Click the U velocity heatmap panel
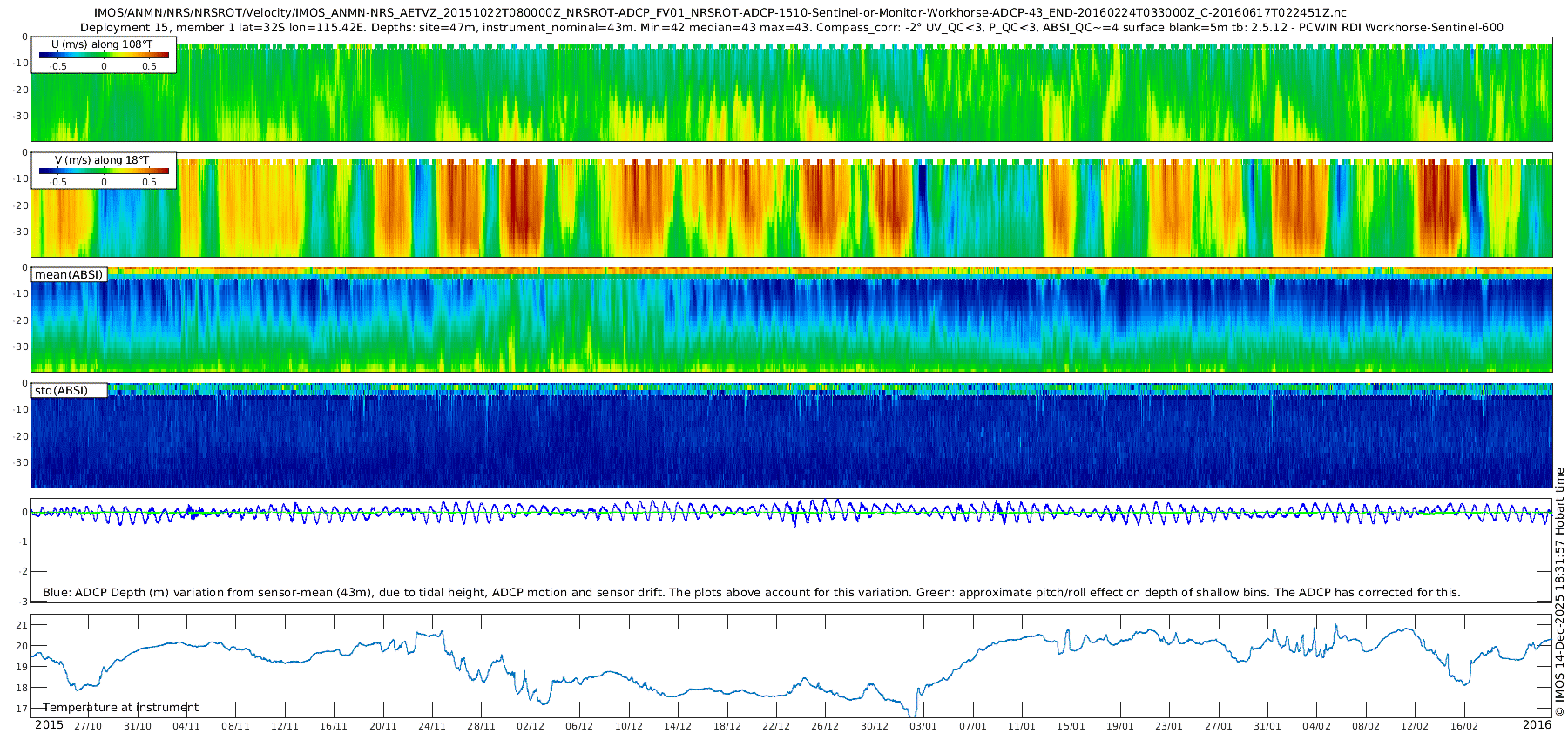Viewport: 1568px width, 740px height. tap(792, 92)
